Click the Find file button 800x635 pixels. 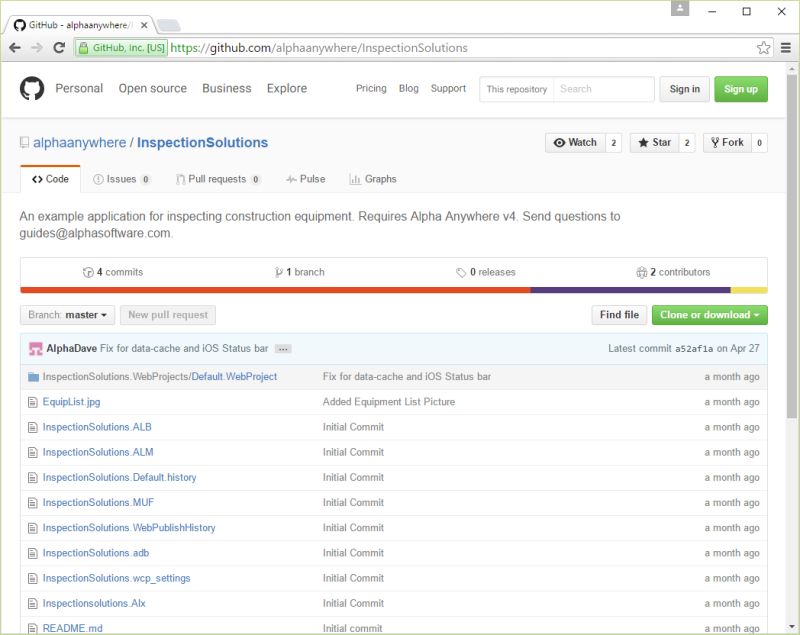point(619,314)
